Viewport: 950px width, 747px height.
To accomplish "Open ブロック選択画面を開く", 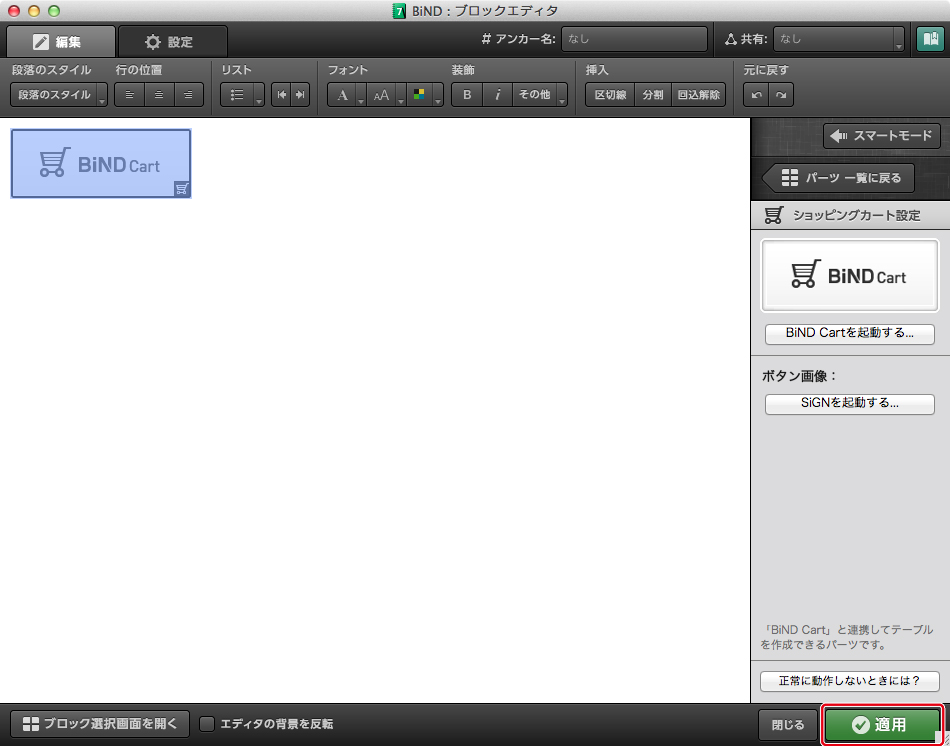I will click(x=100, y=724).
